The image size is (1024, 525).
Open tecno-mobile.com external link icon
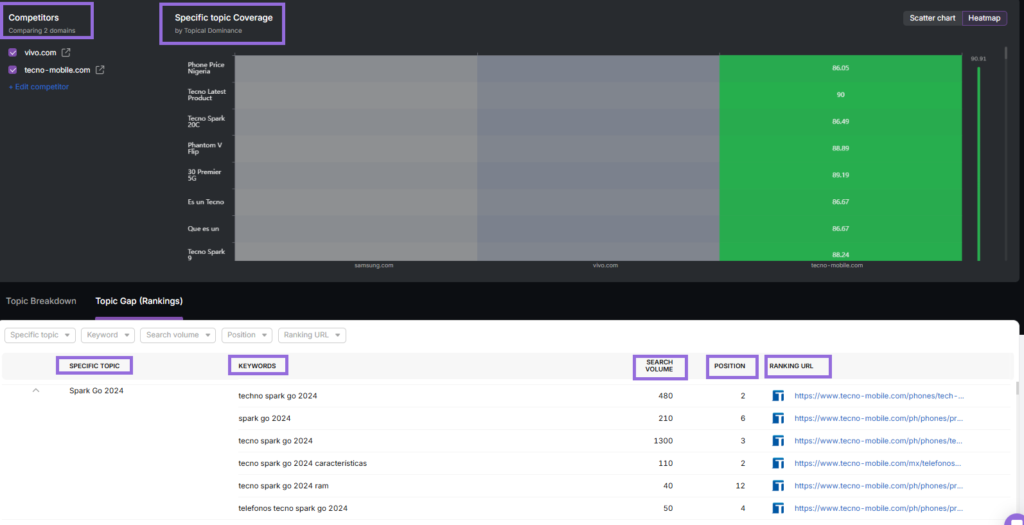(99, 70)
